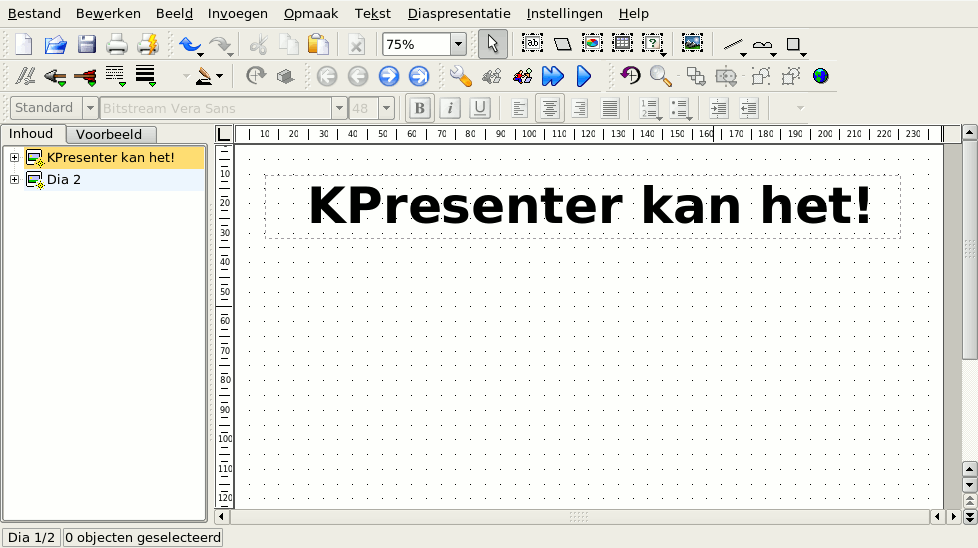
Task: Toggle underline text formatting
Action: tap(480, 108)
